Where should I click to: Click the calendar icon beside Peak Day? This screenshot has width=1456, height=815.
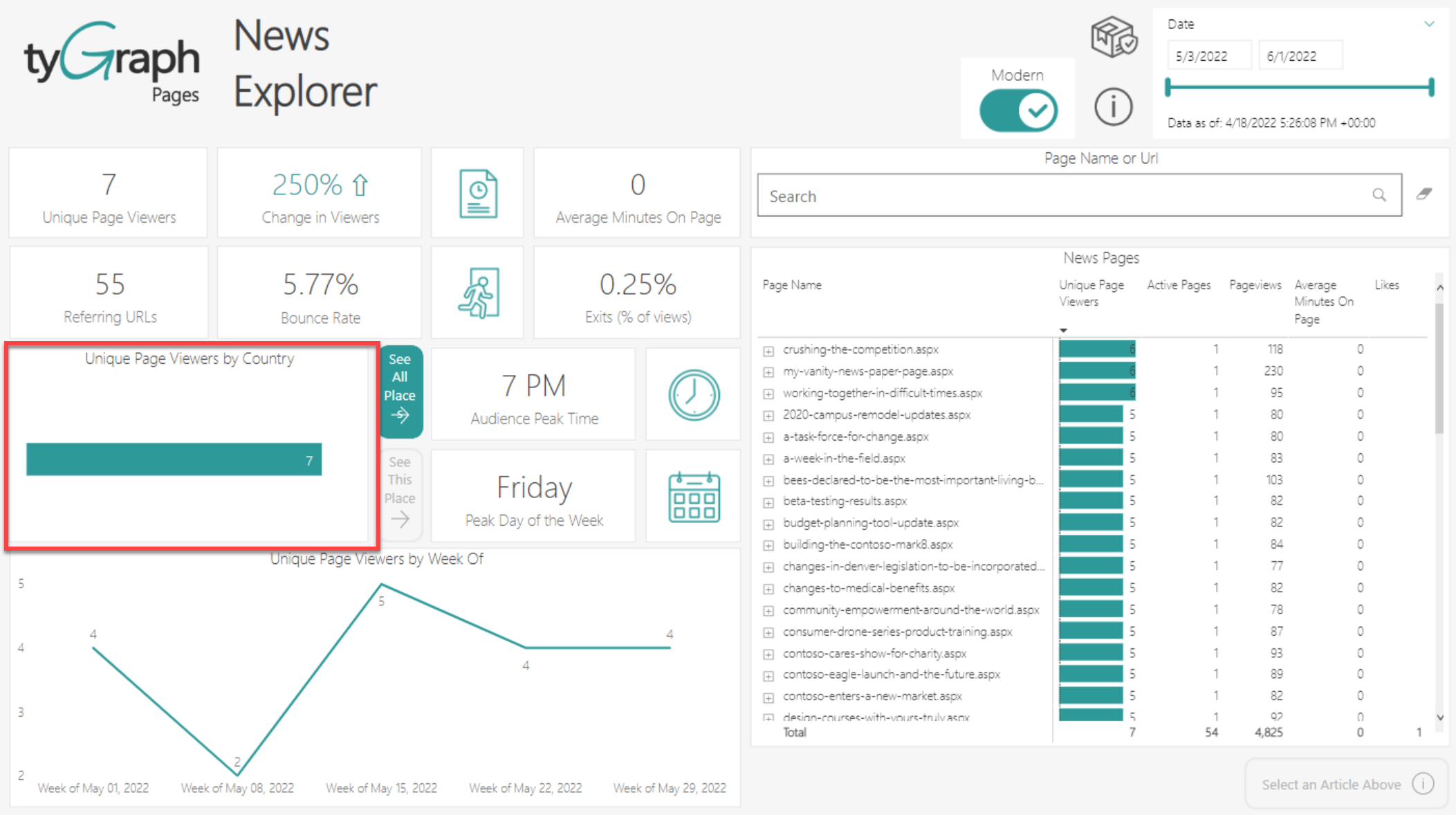694,497
